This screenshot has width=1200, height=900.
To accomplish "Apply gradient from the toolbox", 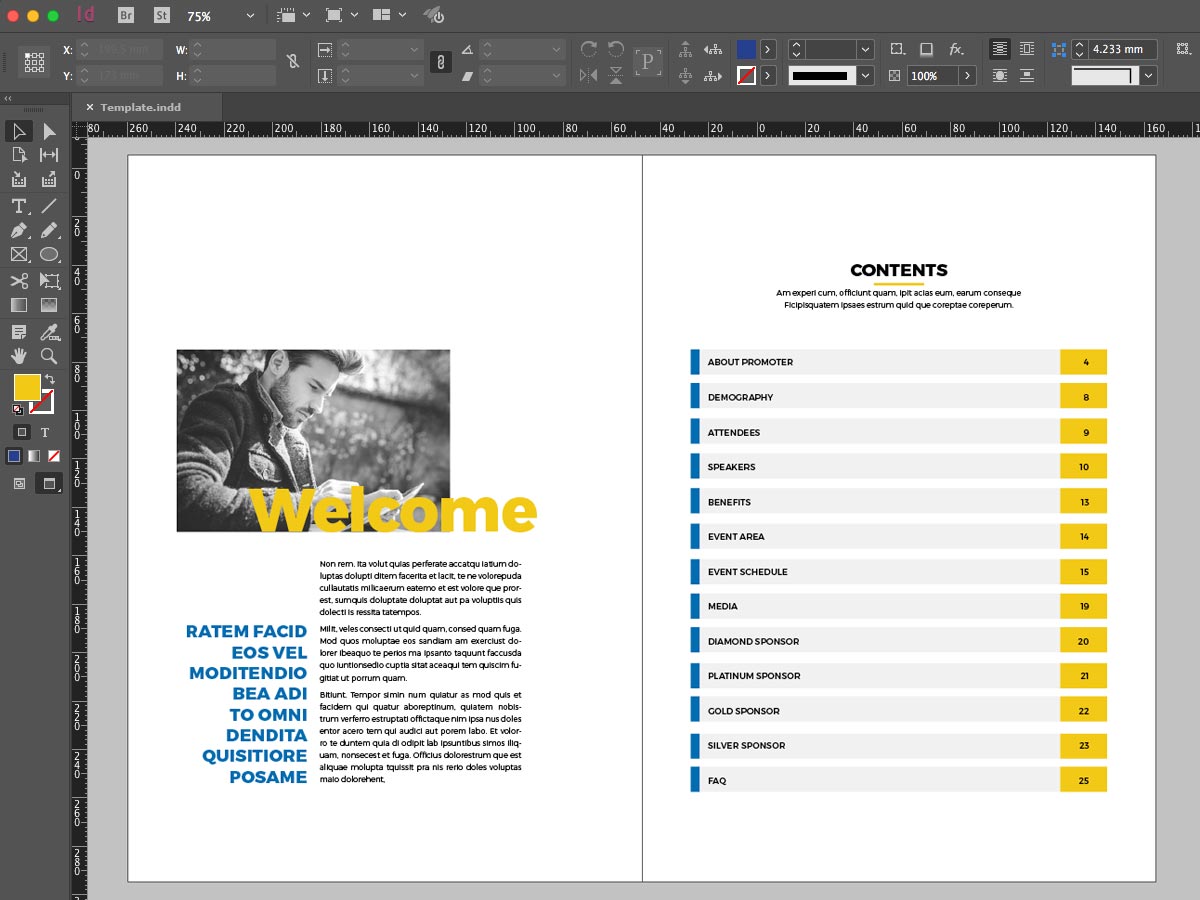I will pyautogui.click(x=34, y=456).
